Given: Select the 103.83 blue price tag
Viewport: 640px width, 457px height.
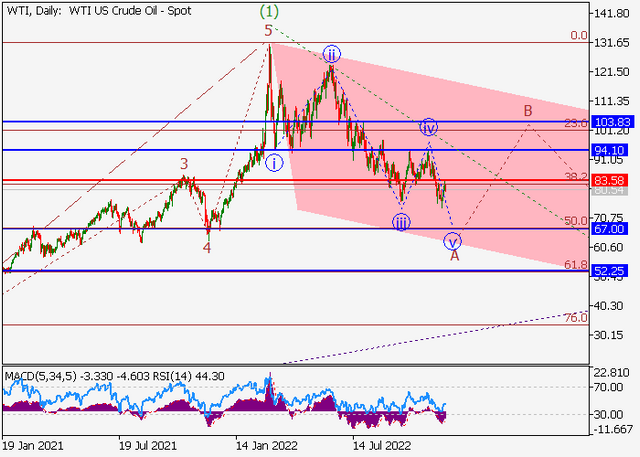Looking at the screenshot, I should 613,122.
